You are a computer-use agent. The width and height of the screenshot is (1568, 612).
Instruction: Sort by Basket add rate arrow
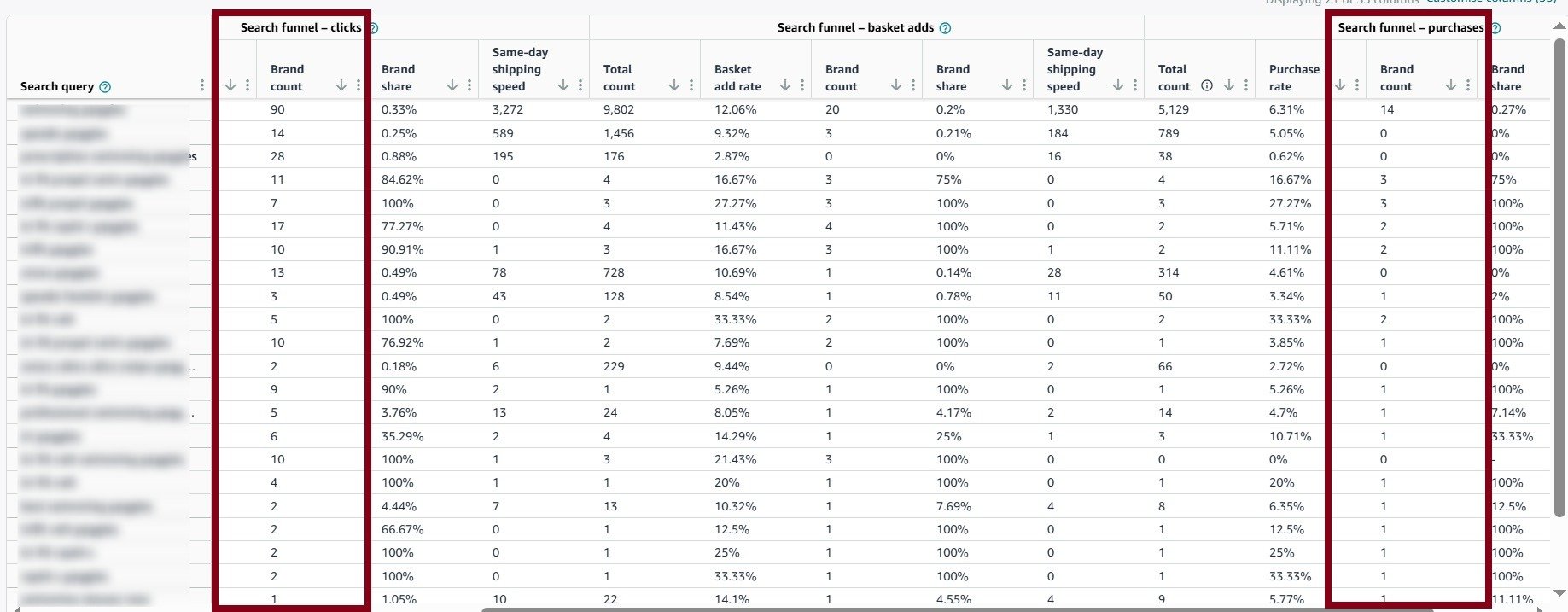pos(785,85)
